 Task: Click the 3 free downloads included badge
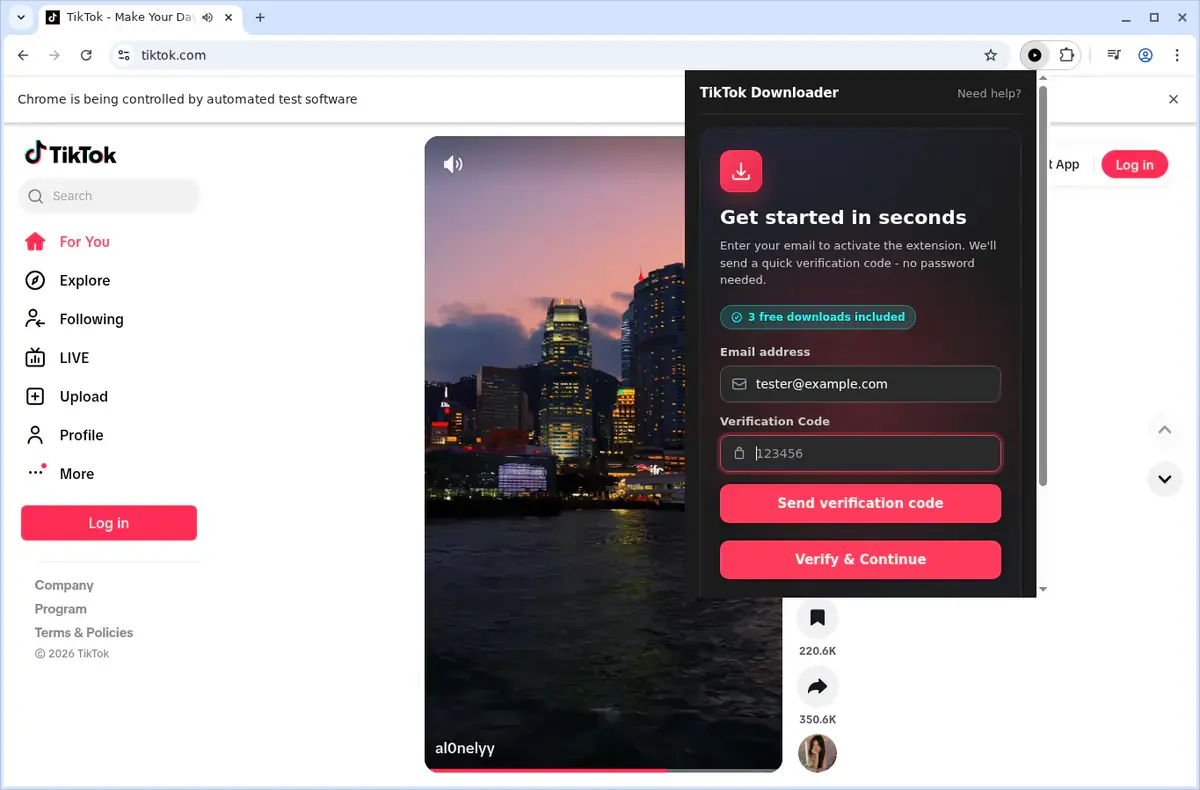(x=818, y=317)
